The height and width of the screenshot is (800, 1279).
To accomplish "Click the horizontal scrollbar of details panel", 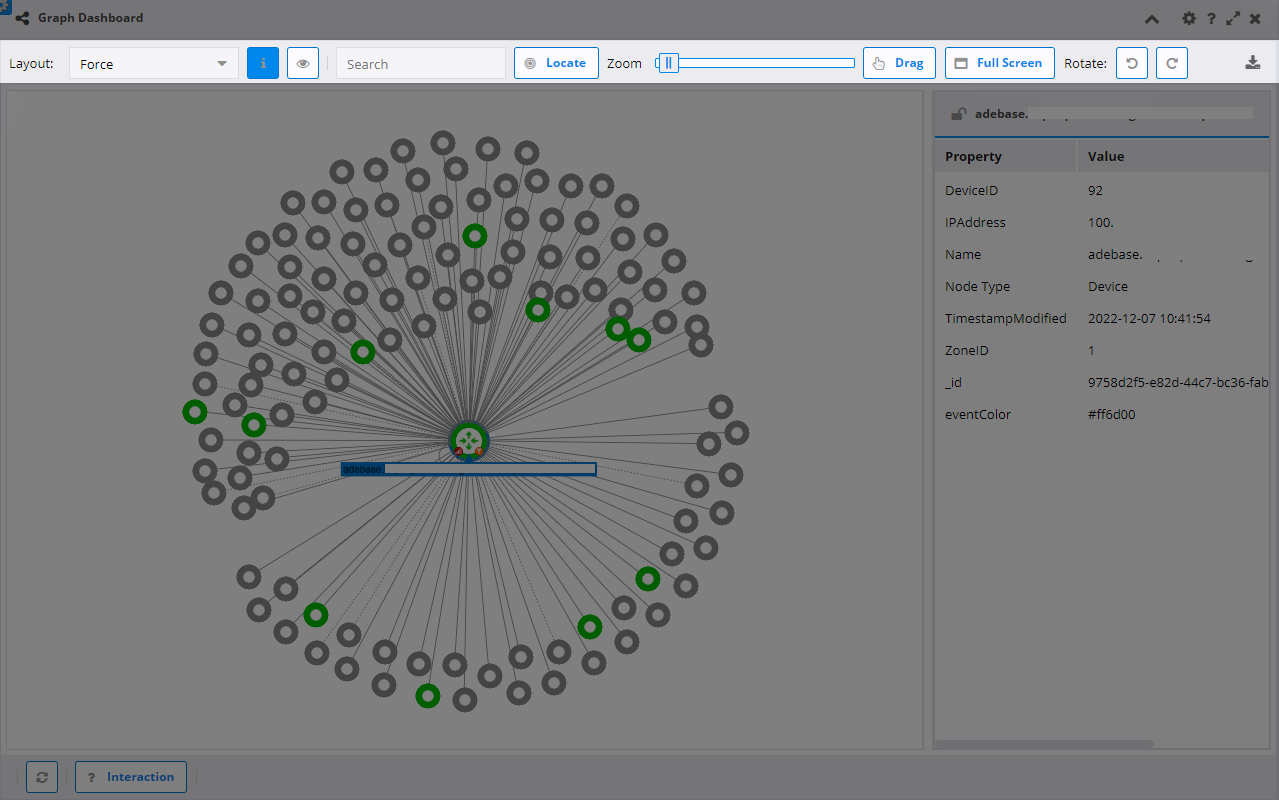I will coord(1043,744).
